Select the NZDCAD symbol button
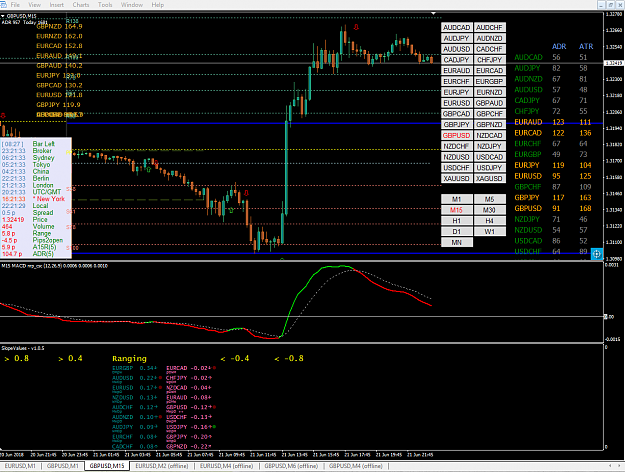 (489, 136)
